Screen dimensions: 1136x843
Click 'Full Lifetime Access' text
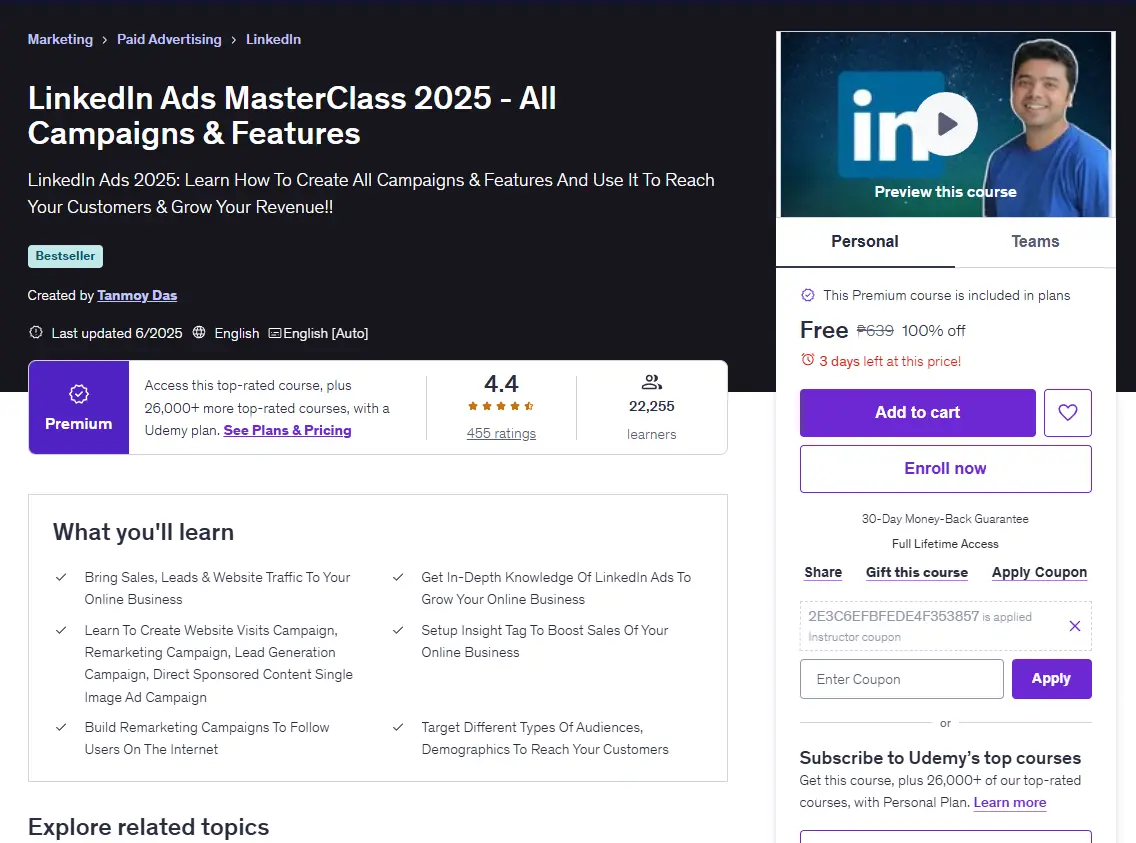point(945,544)
